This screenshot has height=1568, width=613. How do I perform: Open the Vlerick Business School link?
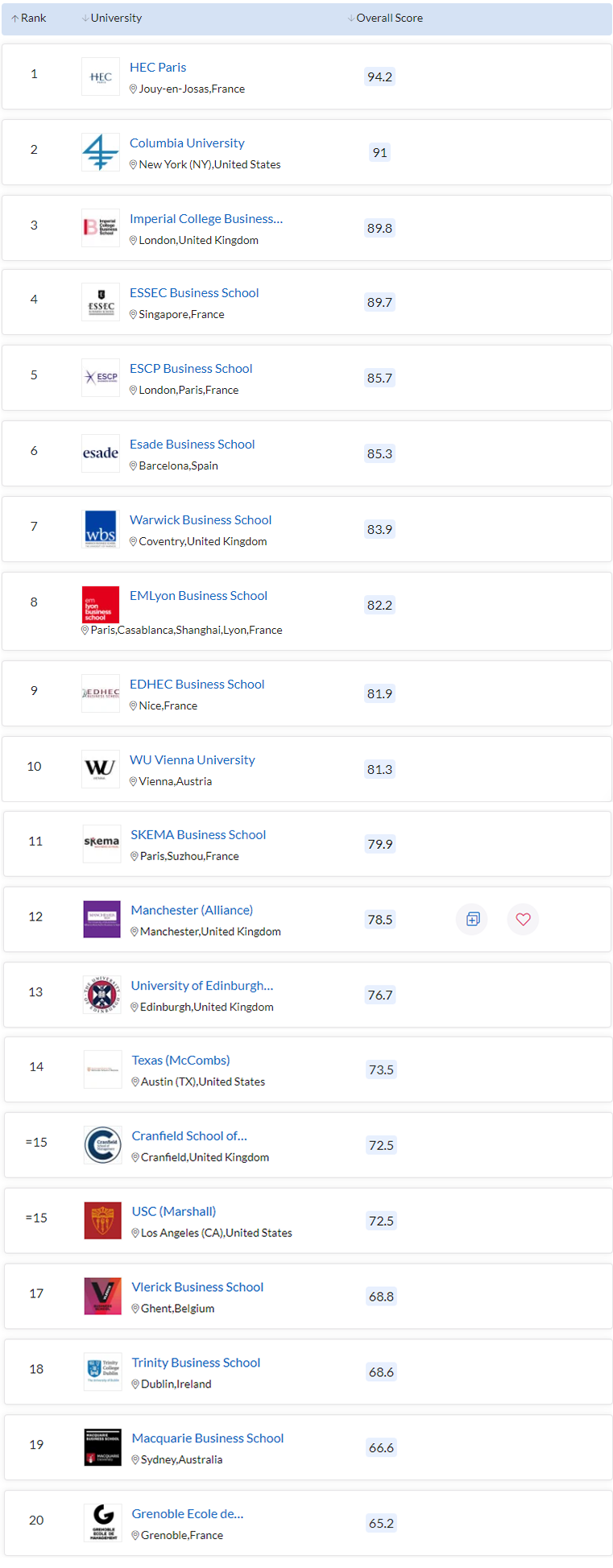coord(198,1287)
